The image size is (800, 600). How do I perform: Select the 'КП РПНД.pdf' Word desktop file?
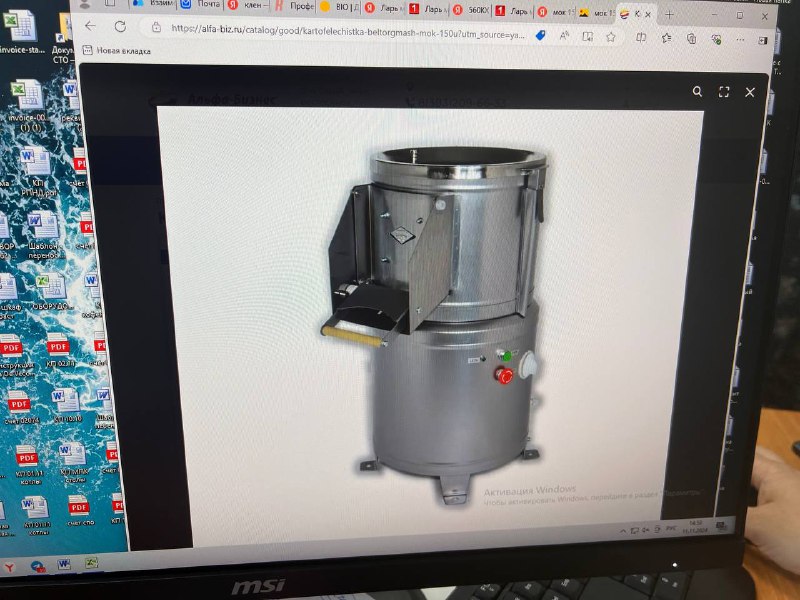pos(37,172)
